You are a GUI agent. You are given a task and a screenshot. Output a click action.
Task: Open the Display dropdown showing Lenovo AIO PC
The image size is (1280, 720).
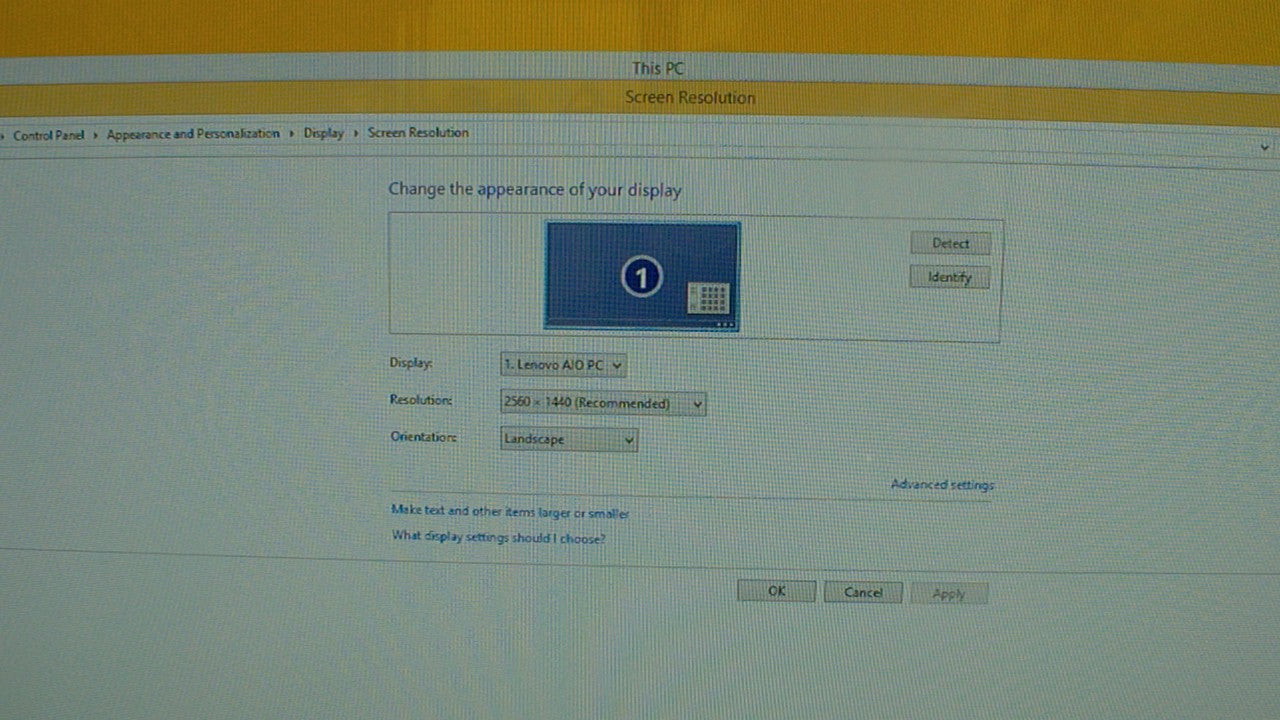(x=564, y=365)
